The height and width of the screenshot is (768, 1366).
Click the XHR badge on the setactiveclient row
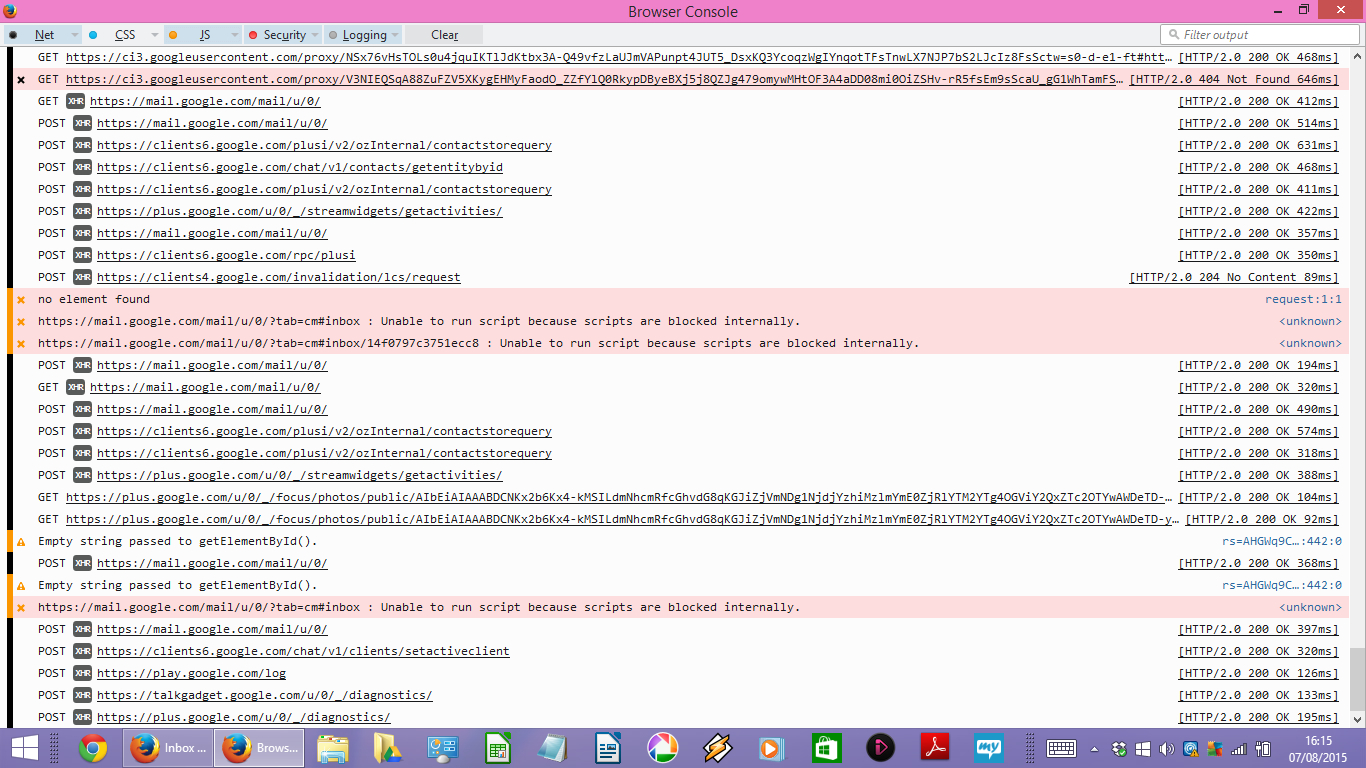[x=83, y=651]
